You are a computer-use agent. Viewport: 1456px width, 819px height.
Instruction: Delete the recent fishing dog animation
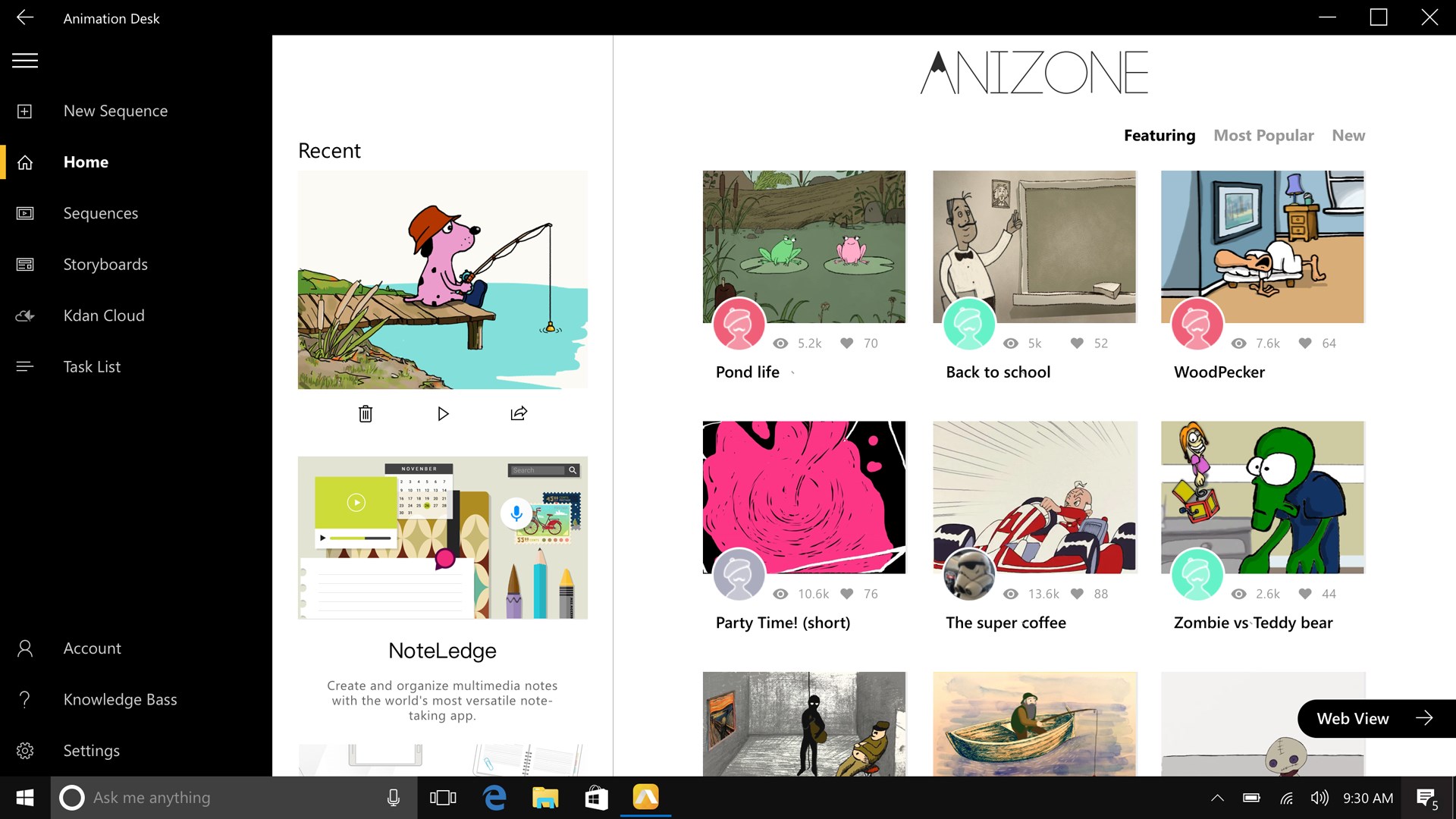click(x=366, y=413)
